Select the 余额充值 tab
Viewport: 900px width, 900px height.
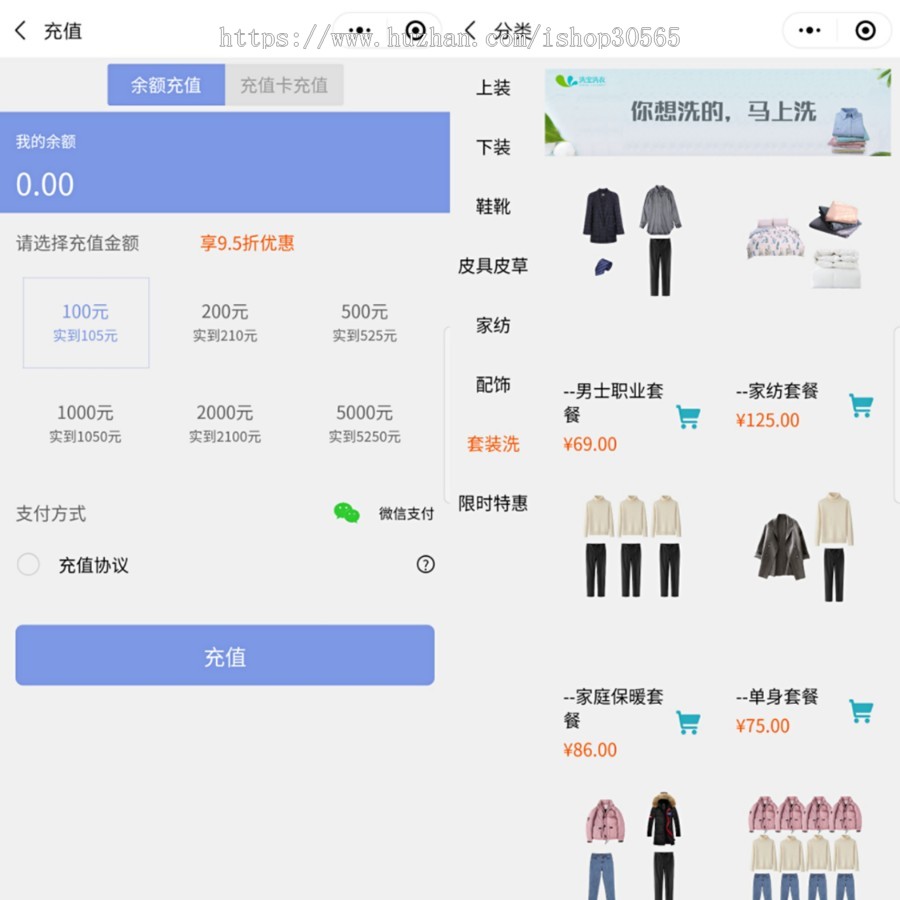(166, 85)
